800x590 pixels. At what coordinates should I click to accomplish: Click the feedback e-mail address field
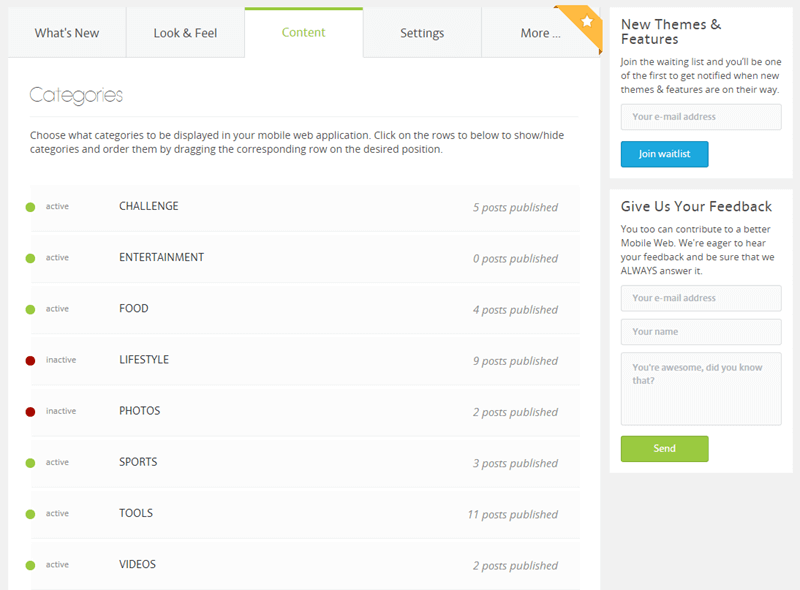pos(700,298)
